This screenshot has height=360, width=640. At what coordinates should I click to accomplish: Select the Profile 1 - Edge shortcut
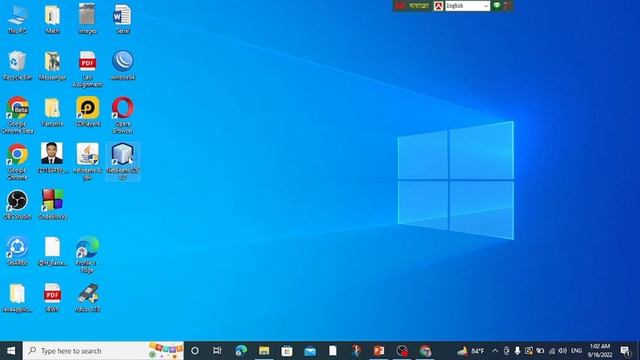point(87,255)
